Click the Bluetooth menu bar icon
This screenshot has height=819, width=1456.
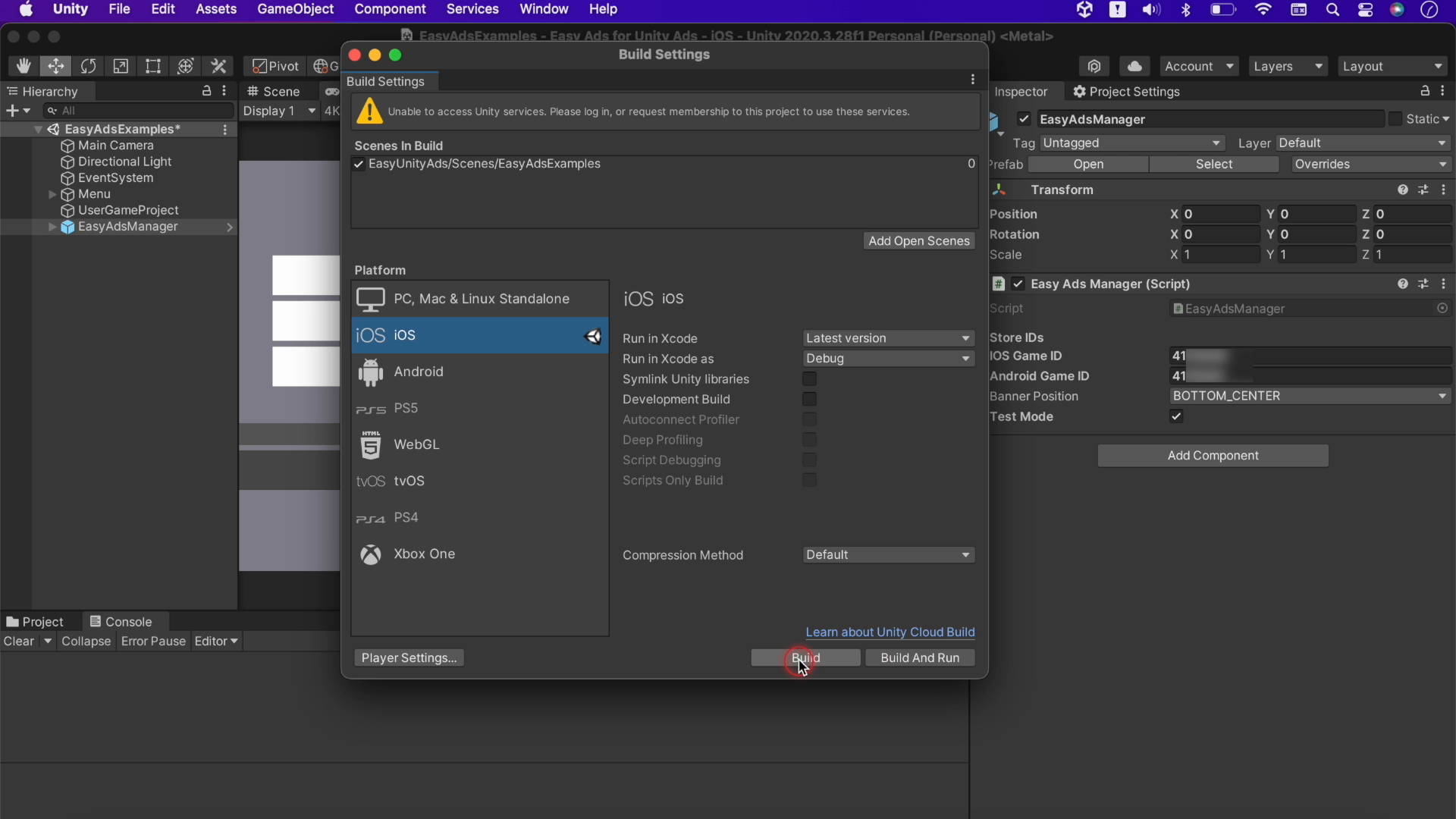[x=1187, y=9]
